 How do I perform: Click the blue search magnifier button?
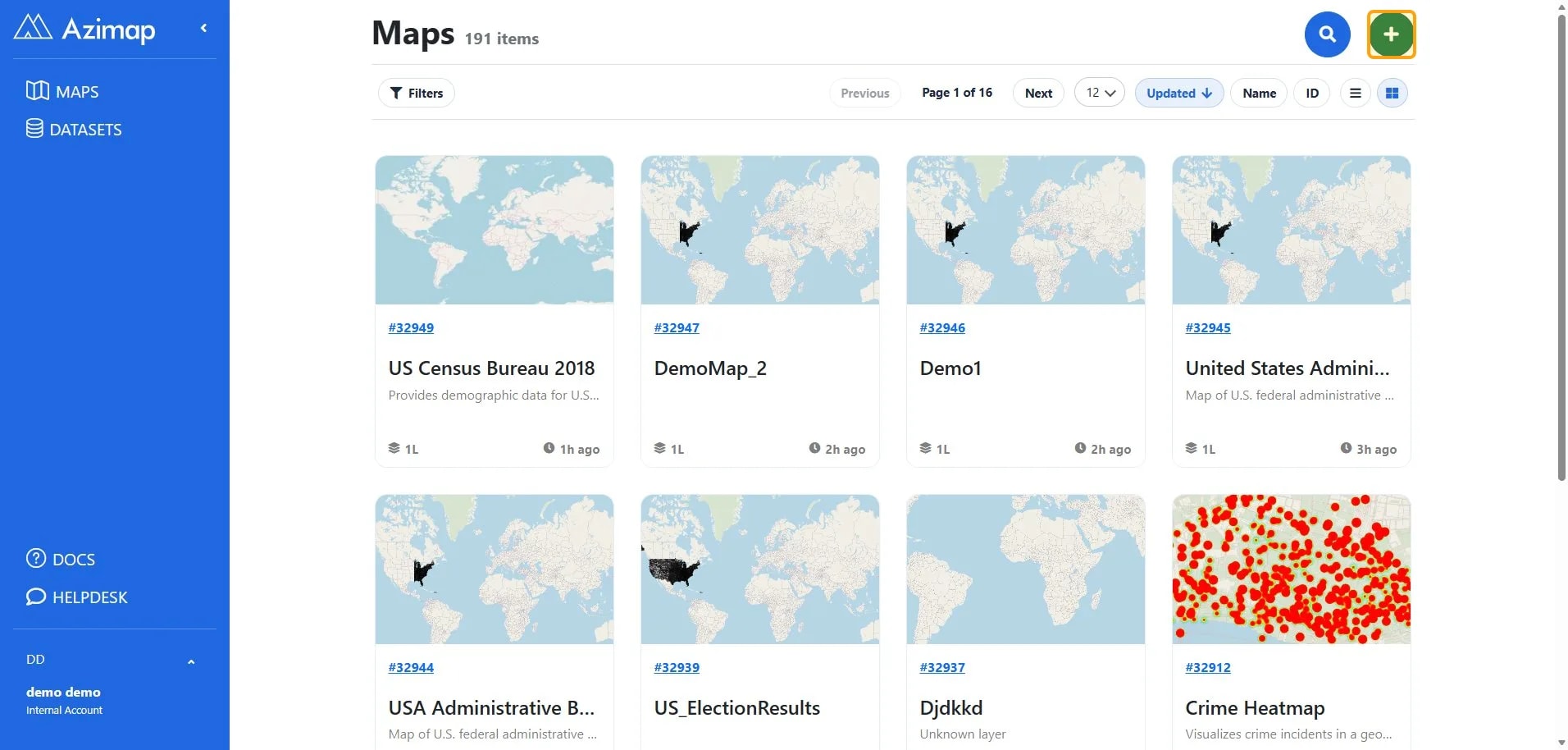(x=1327, y=34)
